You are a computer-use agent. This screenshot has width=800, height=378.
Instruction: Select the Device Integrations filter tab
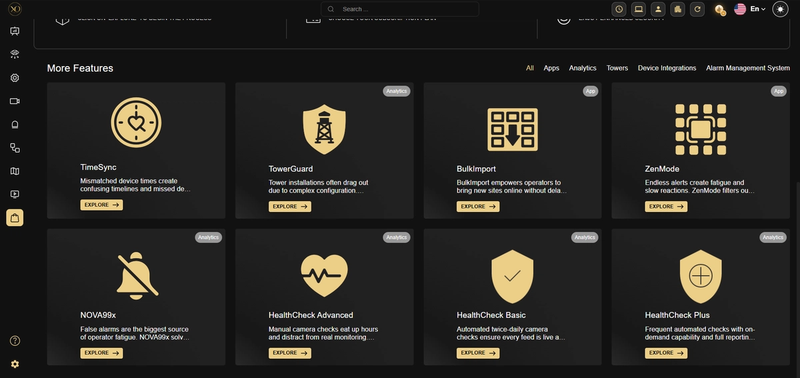coord(666,68)
